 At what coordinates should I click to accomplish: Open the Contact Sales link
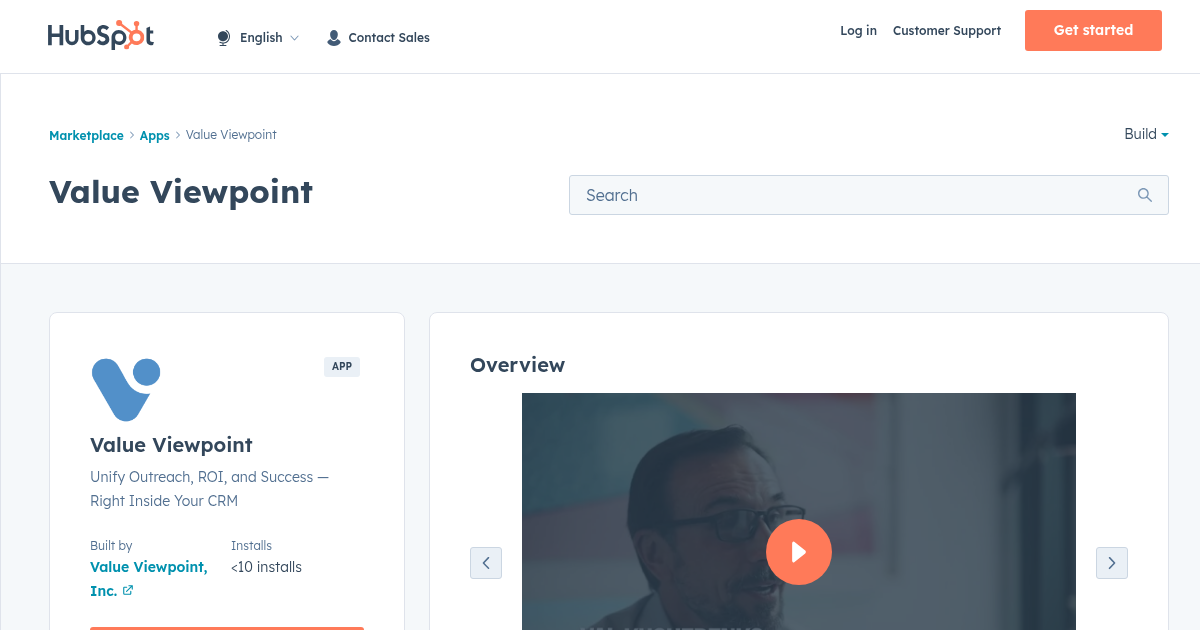pos(389,38)
